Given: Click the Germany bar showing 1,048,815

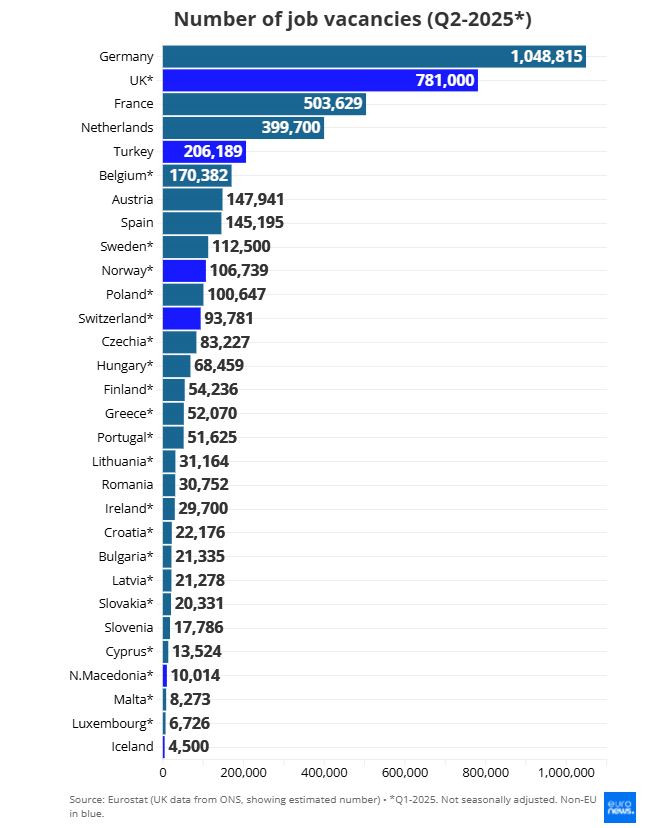Looking at the screenshot, I should [373, 57].
